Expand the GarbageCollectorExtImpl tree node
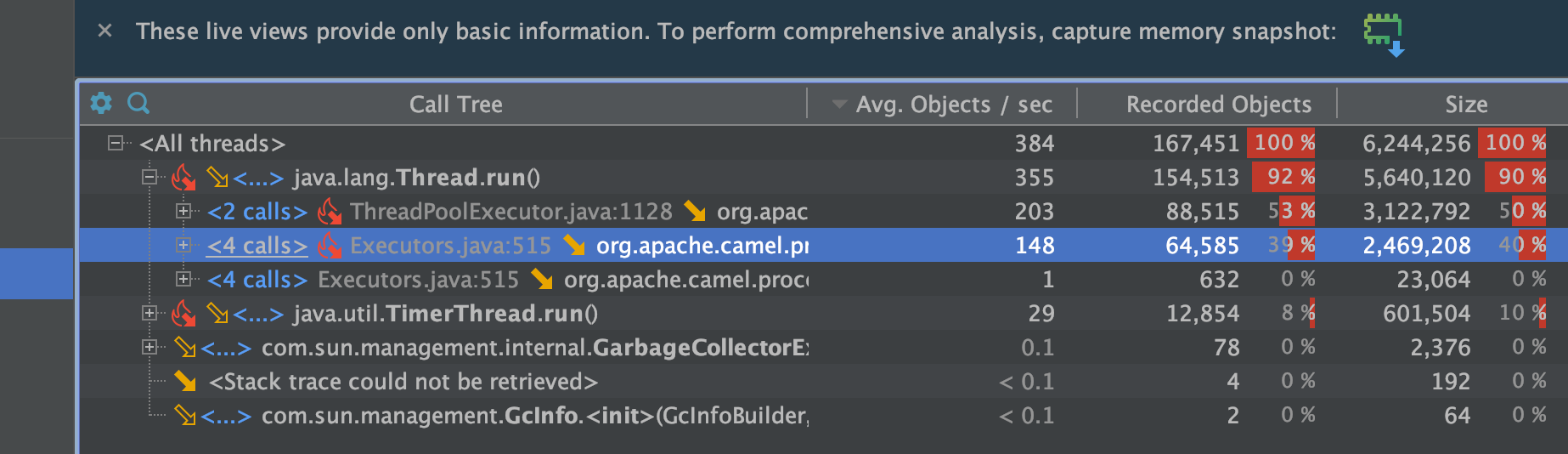 coord(149,347)
